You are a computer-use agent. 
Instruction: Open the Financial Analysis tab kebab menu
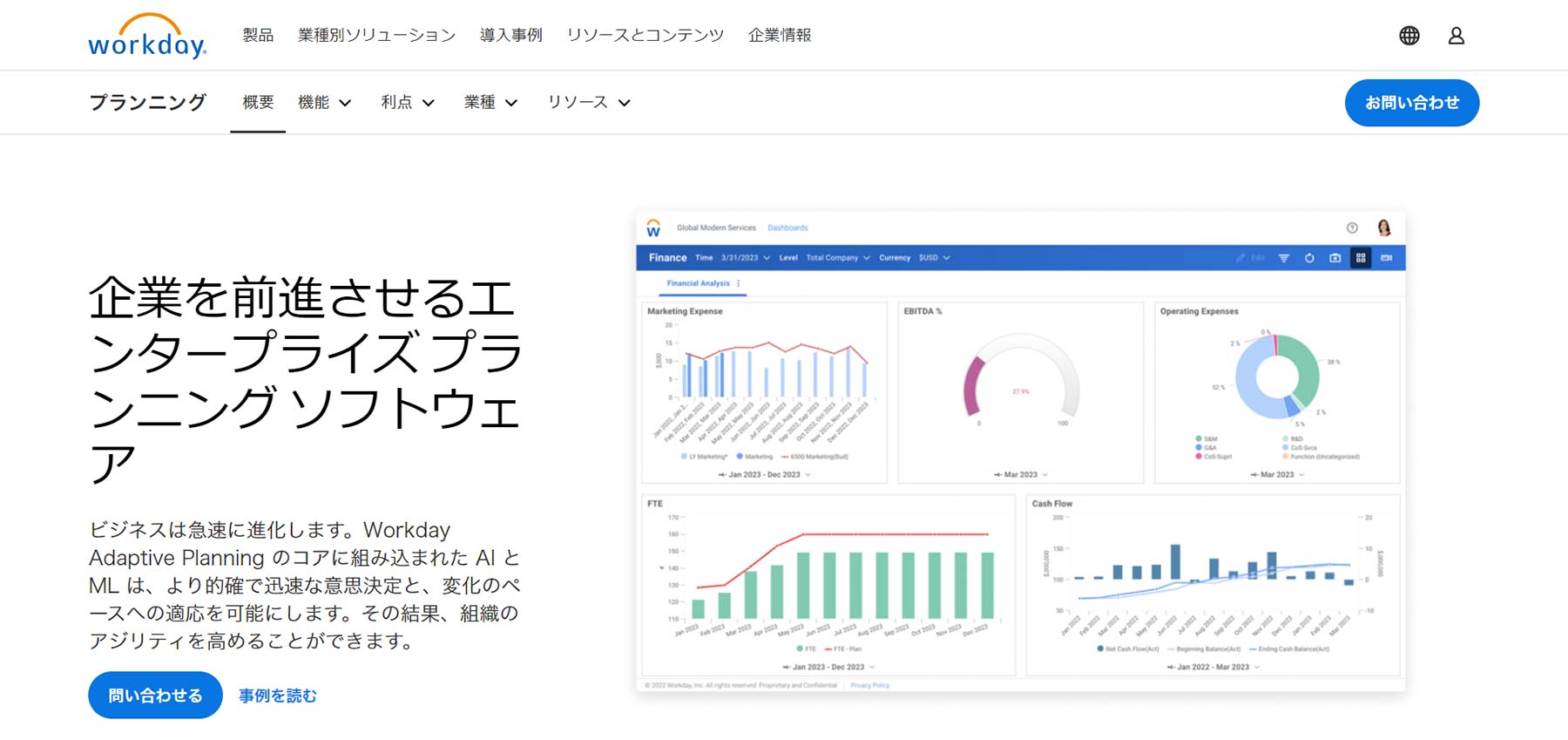[739, 283]
